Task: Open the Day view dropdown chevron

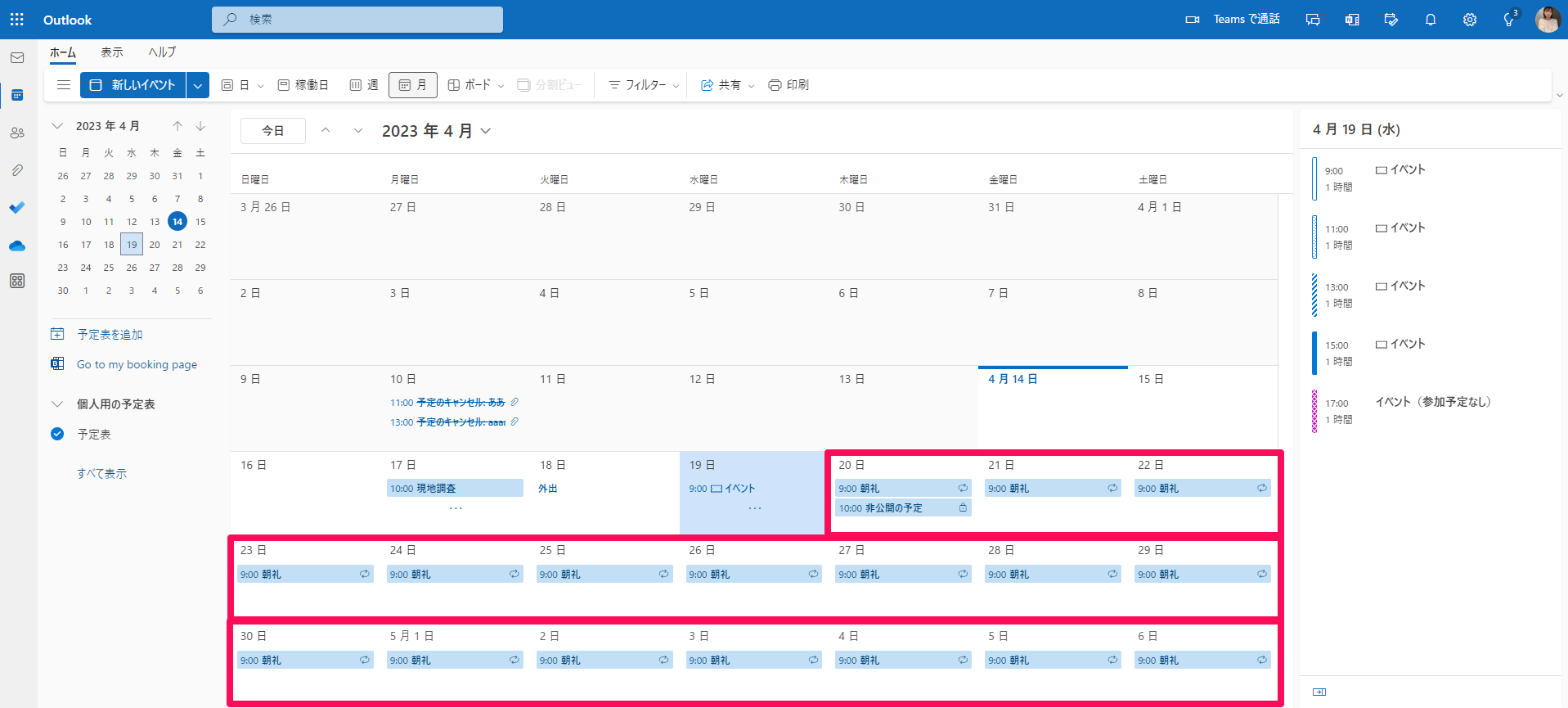Action: click(261, 85)
